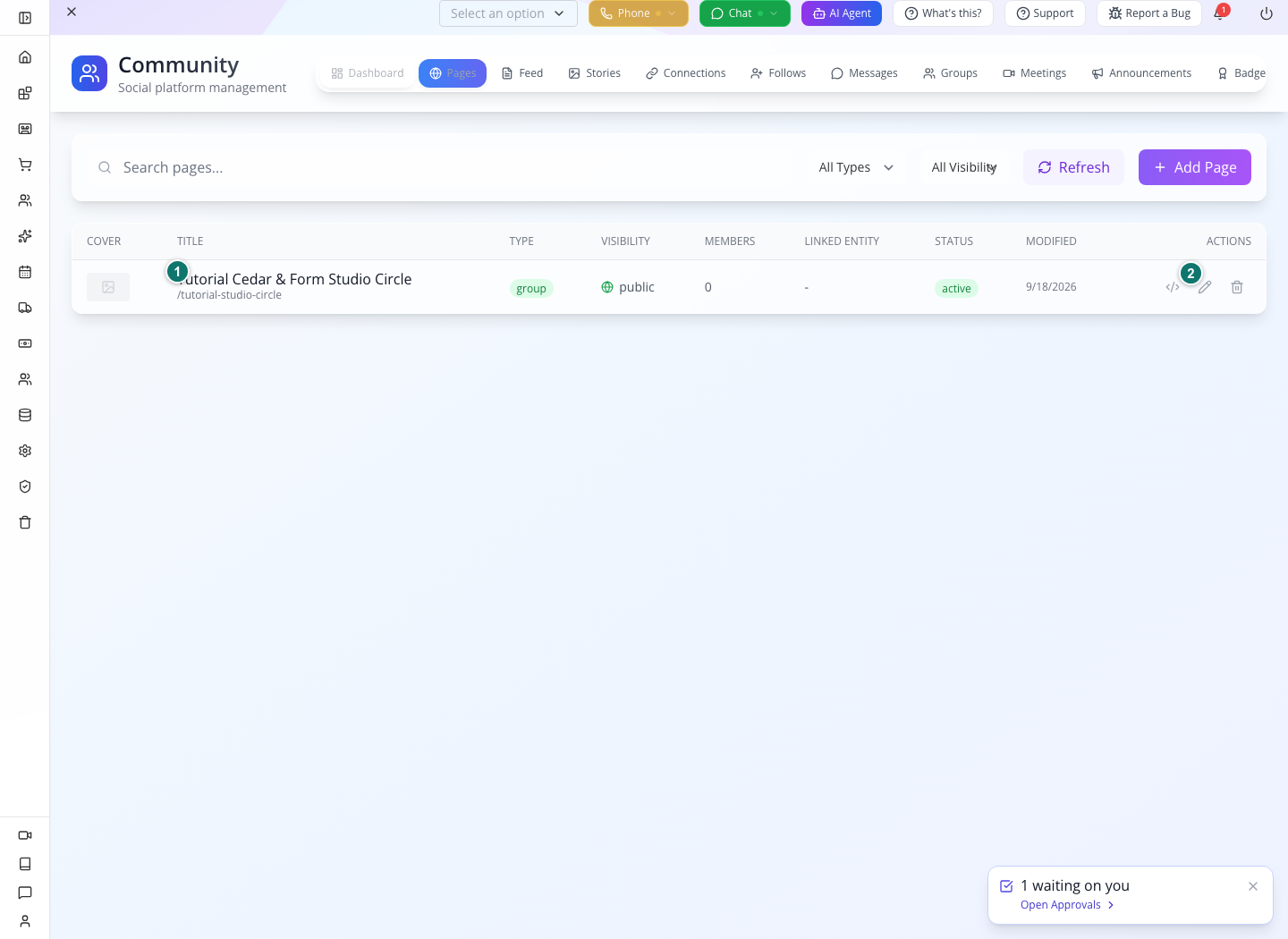The width and height of the screenshot is (1288, 939).
Task: Click the title "Tutorial Cedar & Form Studio Circle"
Action: tap(294, 279)
